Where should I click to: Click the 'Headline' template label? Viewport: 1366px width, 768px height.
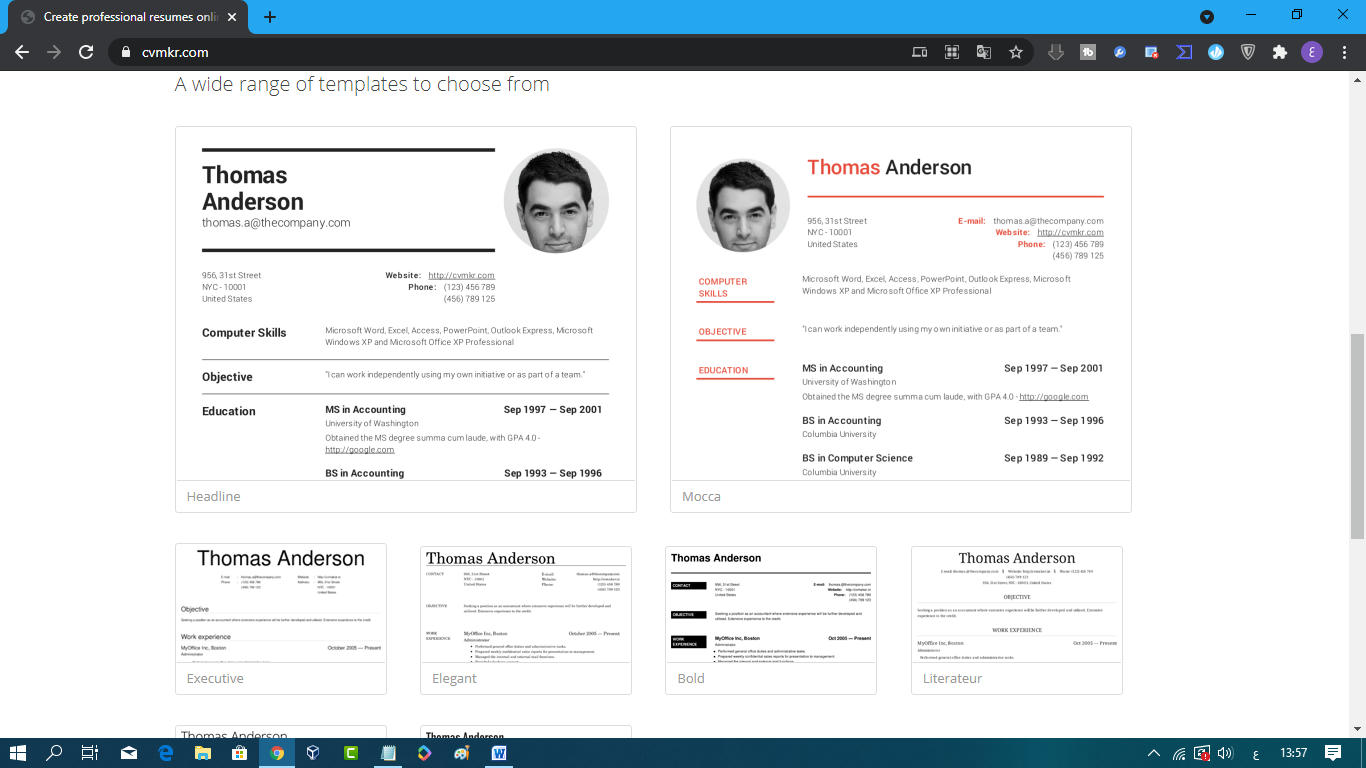[213, 496]
